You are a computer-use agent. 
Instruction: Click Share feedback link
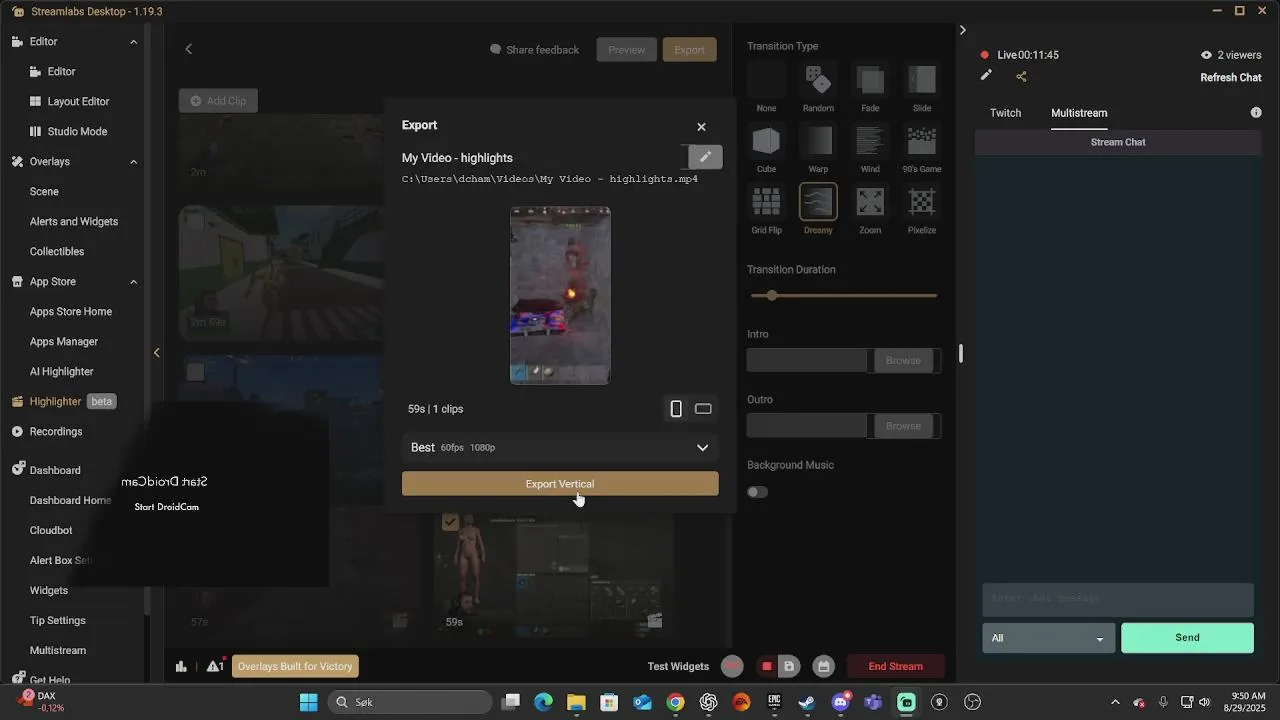[534, 50]
